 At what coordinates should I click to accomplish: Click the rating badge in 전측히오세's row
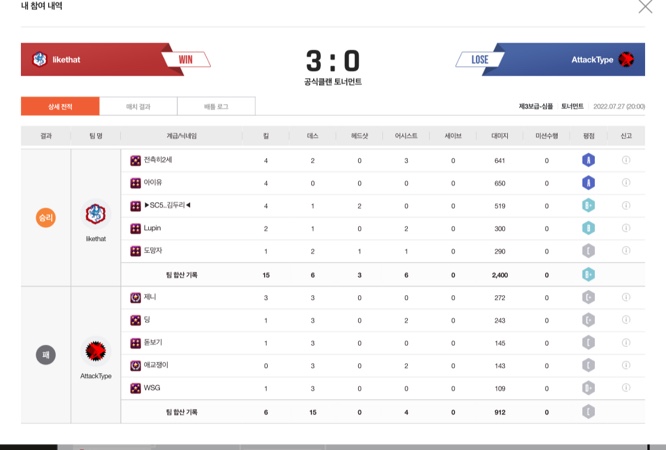pyautogui.click(x=589, y=160)
